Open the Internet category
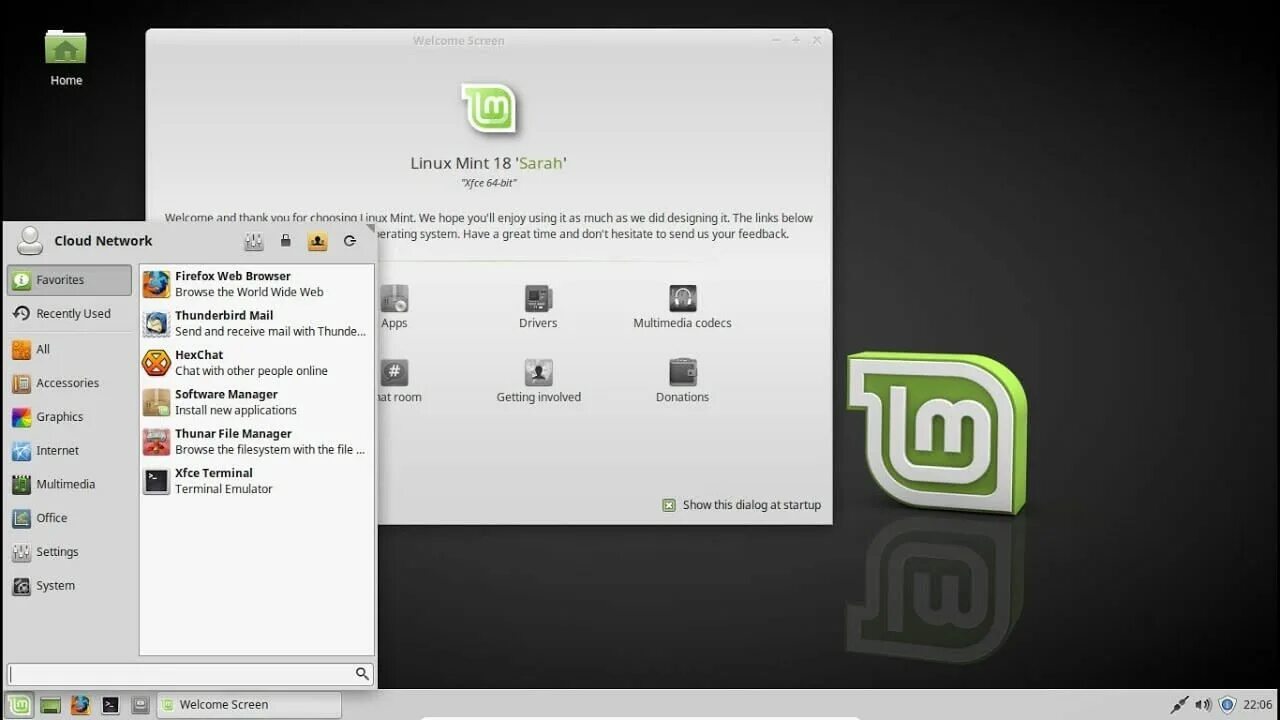The image size is (1280, 720). [x=69, y=451]
